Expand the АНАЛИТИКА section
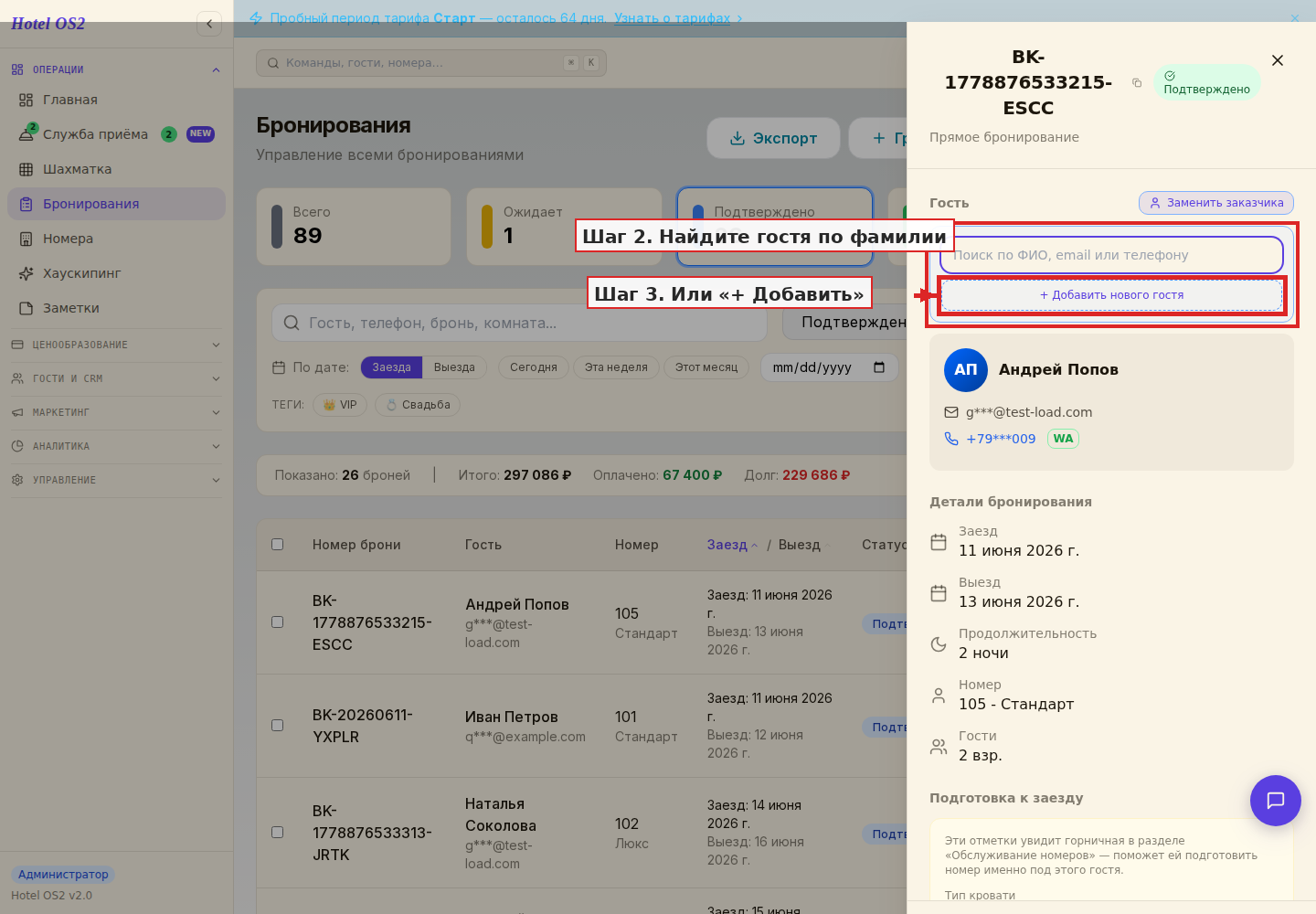1316x914 pixels. click(x=116, y=446)
